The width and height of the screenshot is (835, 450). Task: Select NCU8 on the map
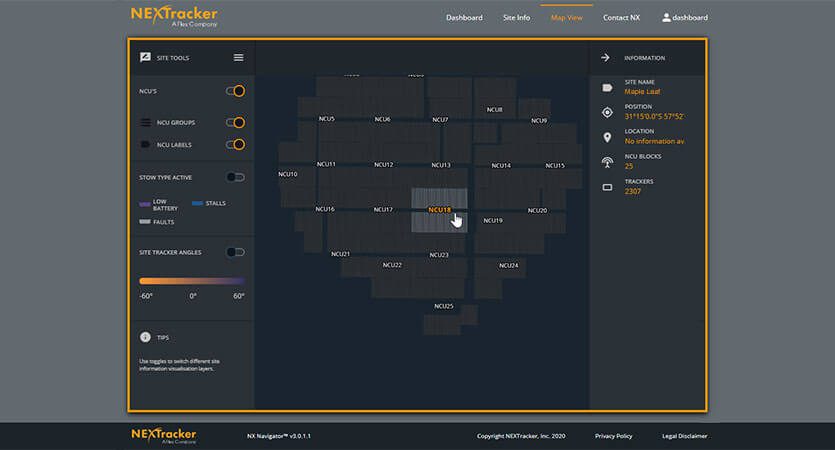click(494, 110)
